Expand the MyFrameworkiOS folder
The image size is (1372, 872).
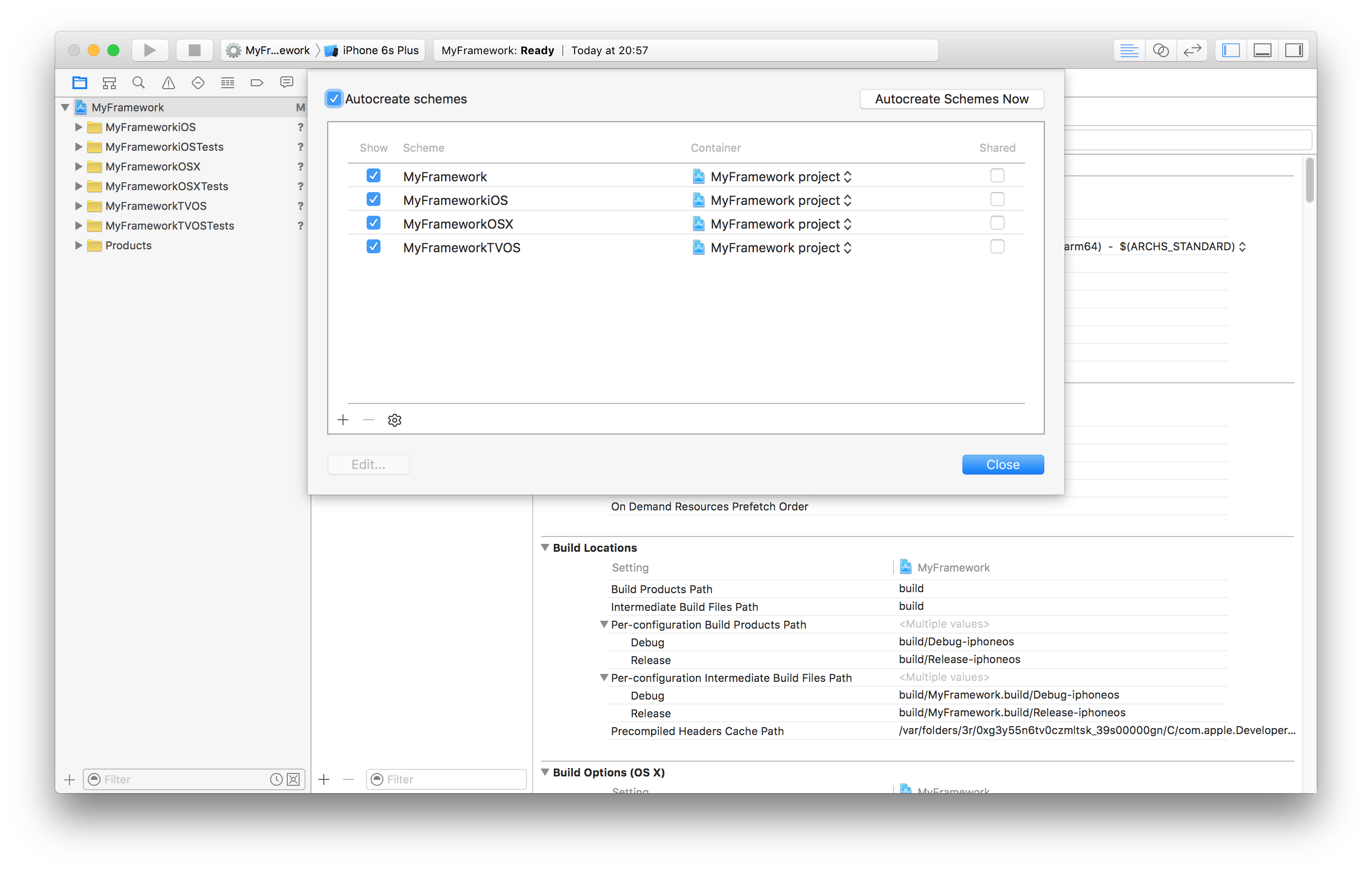(x=79, y=127)
